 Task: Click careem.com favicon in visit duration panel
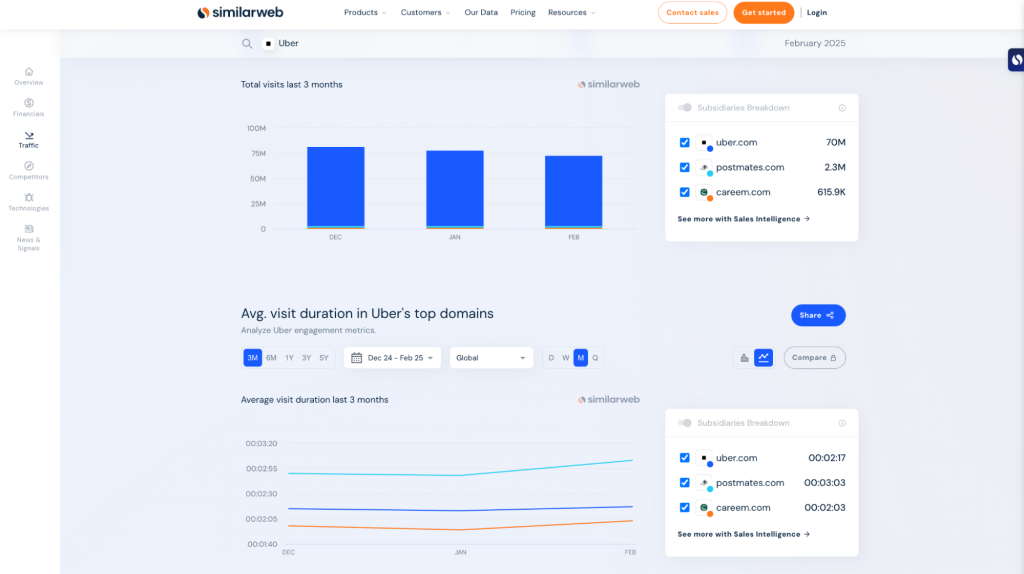tap(704, 508)
